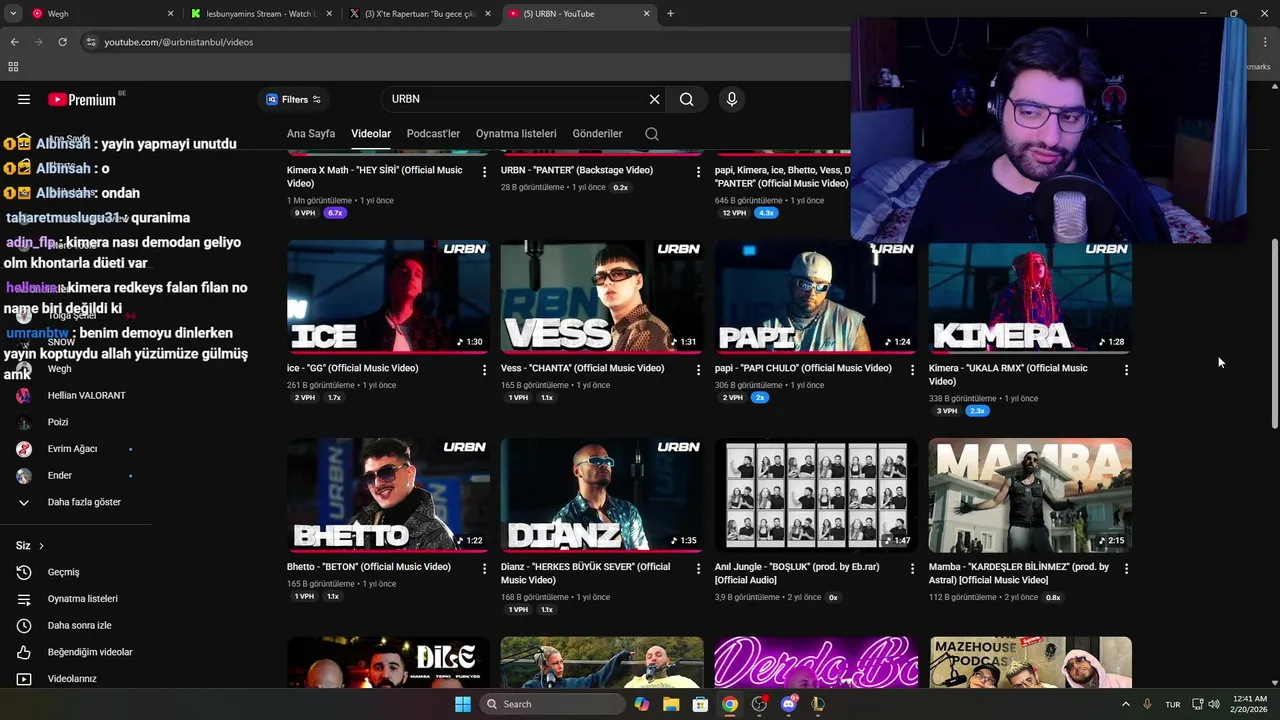Open the Filters dropdown

294,99
